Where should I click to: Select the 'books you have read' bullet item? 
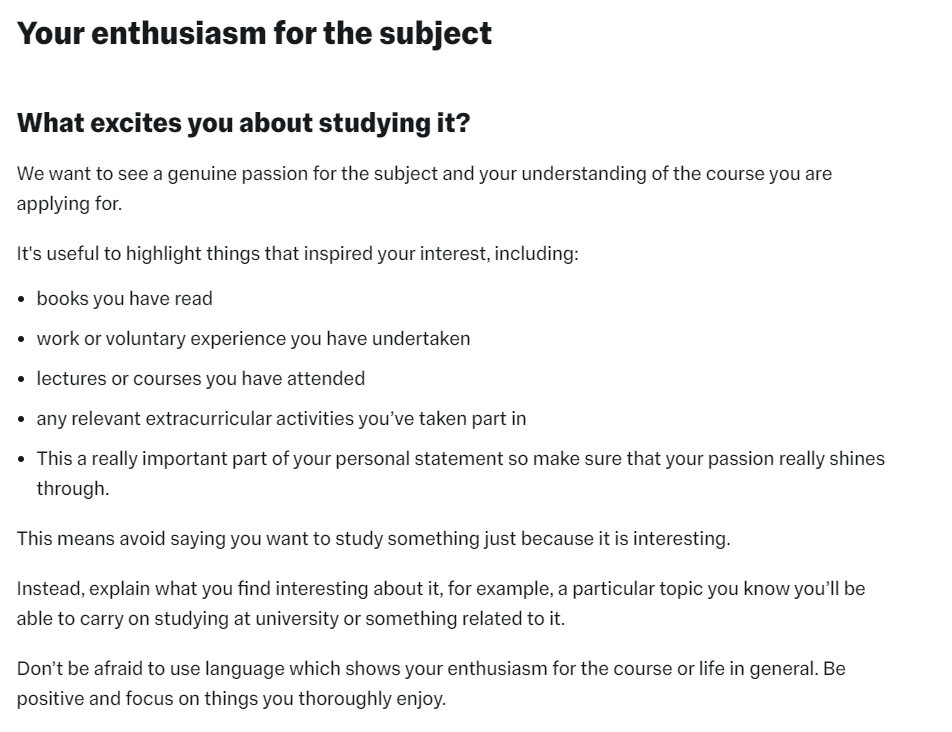pyautogui.click(x=124, y=299)
